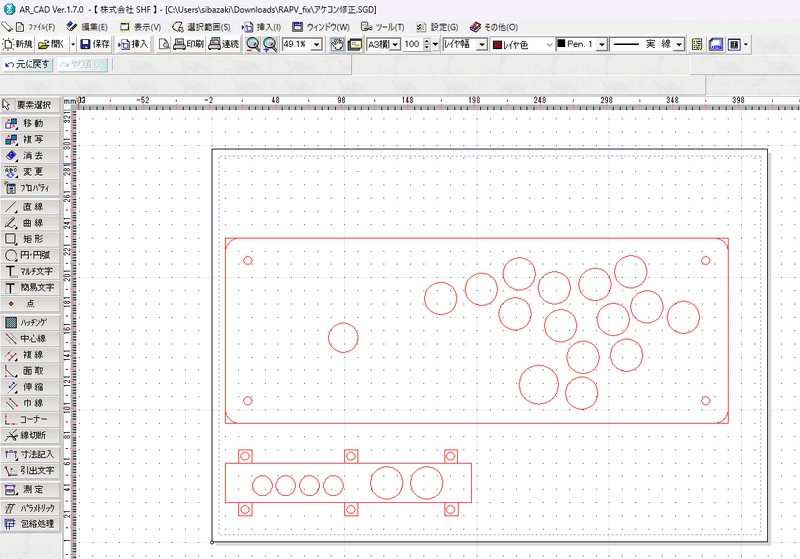Screen dimensions: 800x559
Task: Open the 選択範囲(S) menu
Action: (x=202, y=27)
